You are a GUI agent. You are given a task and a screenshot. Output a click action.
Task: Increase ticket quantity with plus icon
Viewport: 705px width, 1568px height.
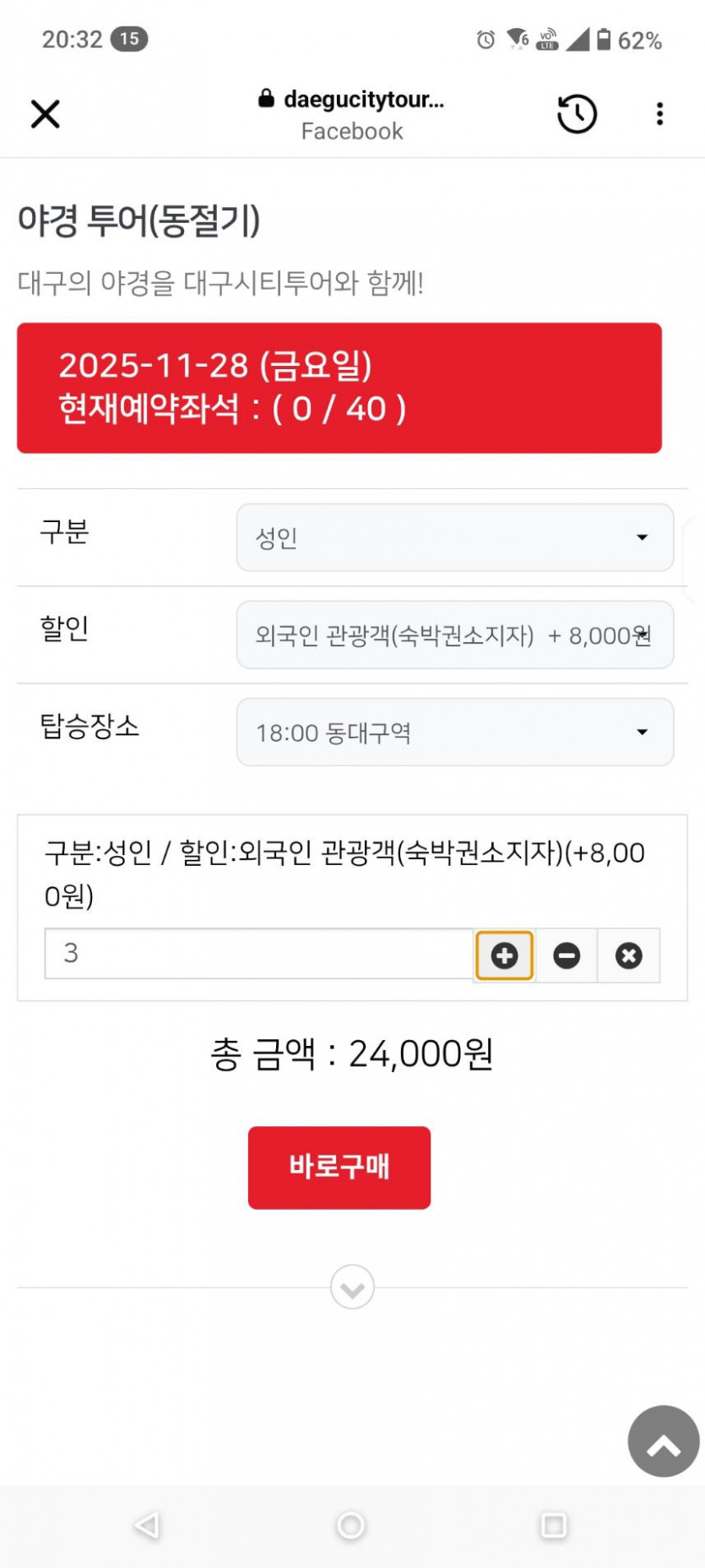(504, 955)
